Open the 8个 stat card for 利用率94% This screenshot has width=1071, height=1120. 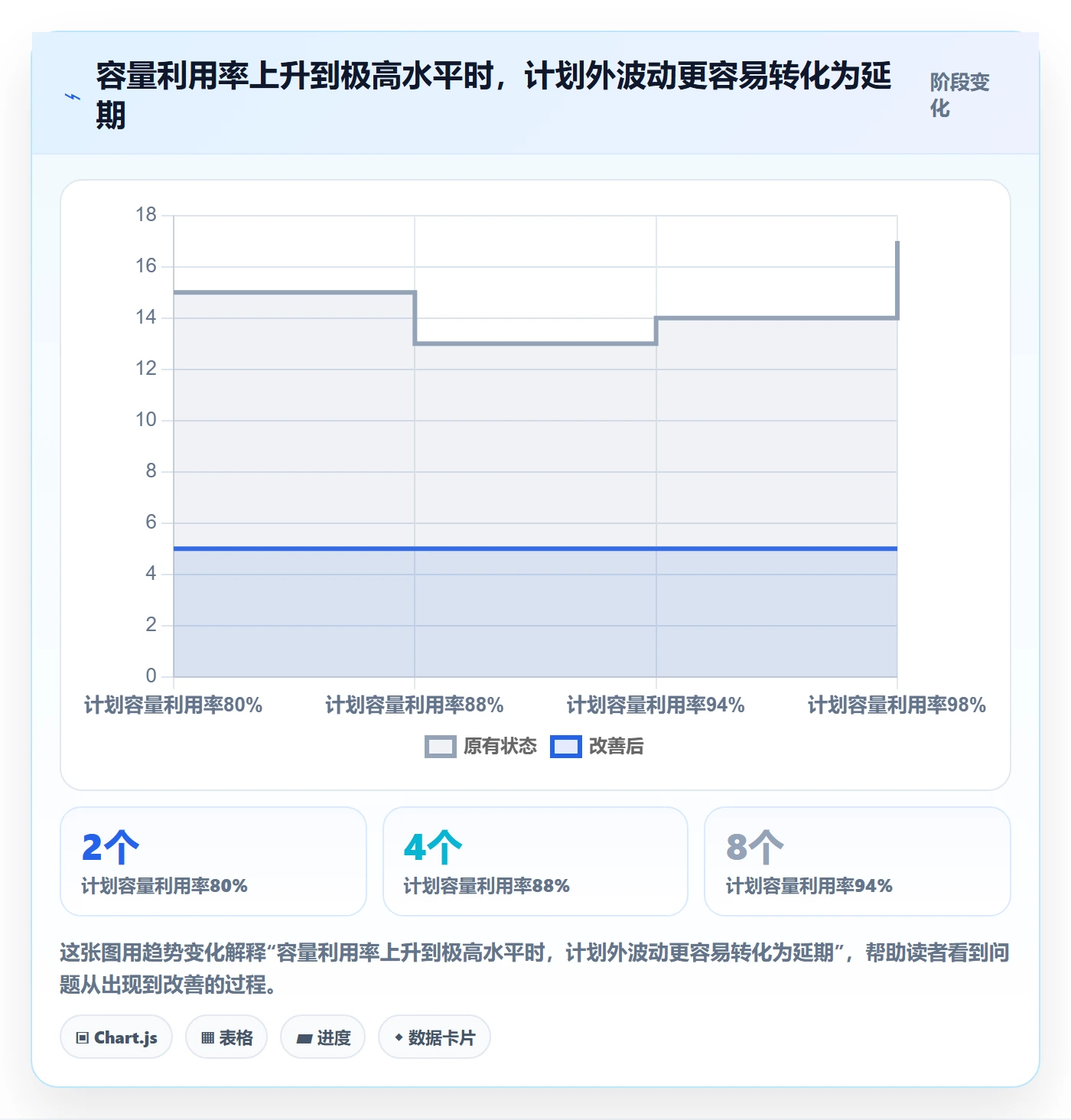858,861
